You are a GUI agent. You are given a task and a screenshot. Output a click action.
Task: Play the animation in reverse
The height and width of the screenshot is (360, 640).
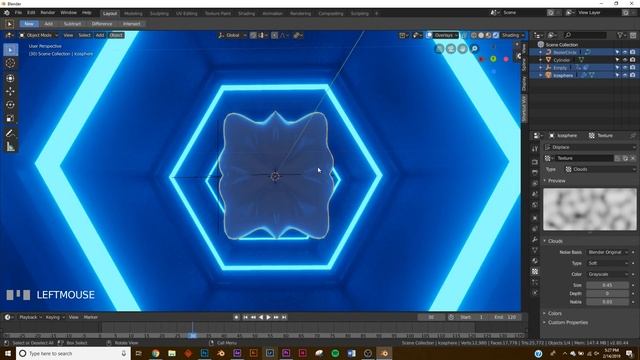point(261,317)
